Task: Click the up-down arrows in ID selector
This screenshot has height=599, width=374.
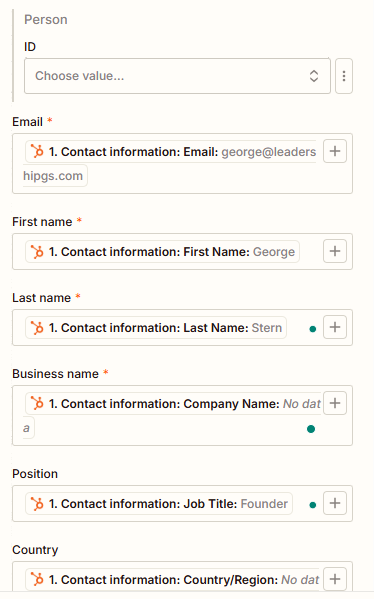Action: coord(314,76)
